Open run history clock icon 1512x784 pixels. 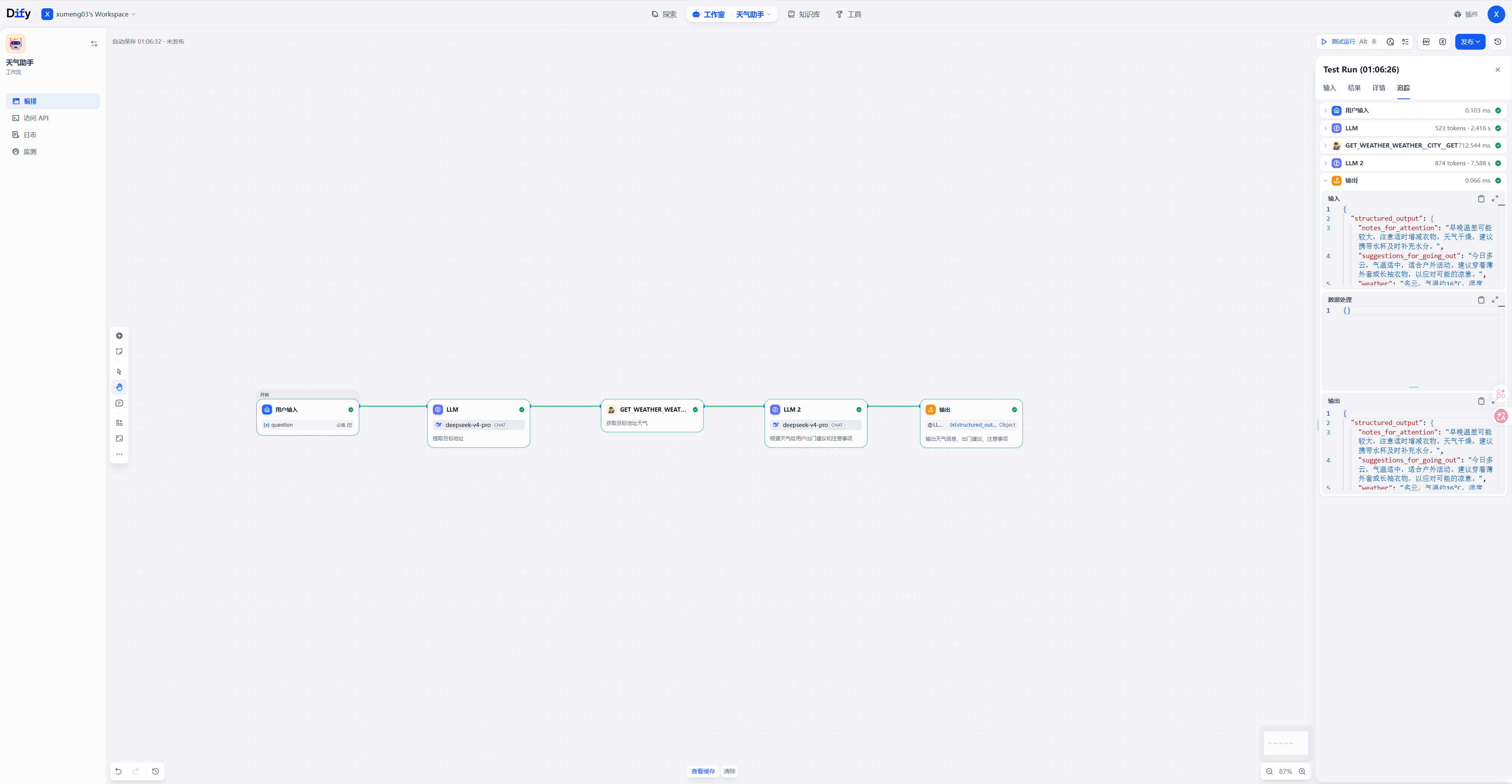pyautogui.click(x=1390, y=42)
